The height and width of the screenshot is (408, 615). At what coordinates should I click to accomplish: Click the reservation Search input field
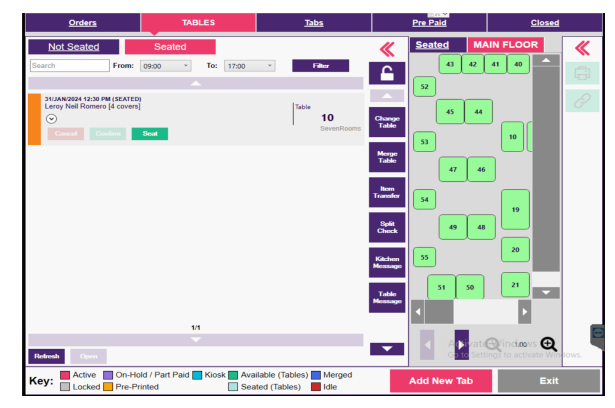tap(69, 66)
